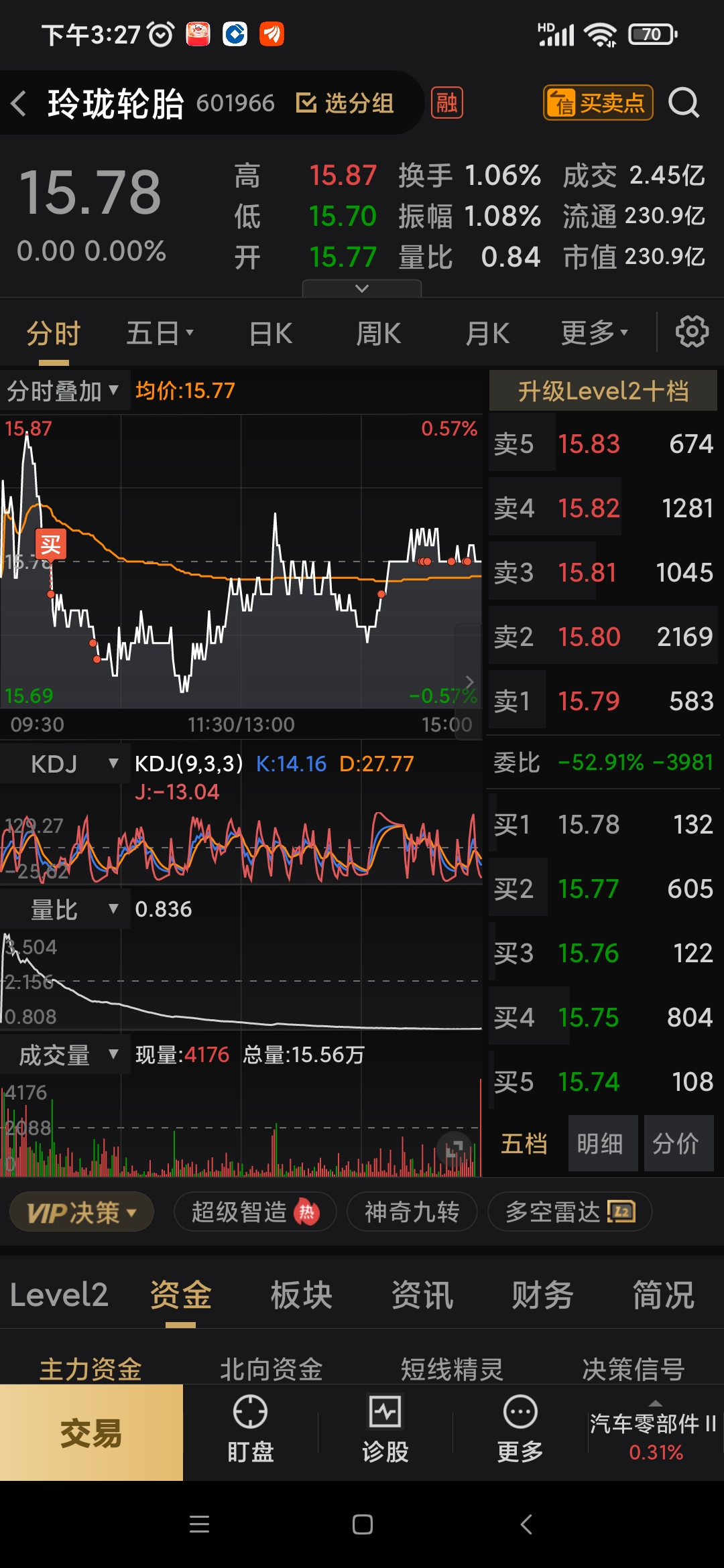Select 买5 price 15.74 row

click(x=603, y=1082)
